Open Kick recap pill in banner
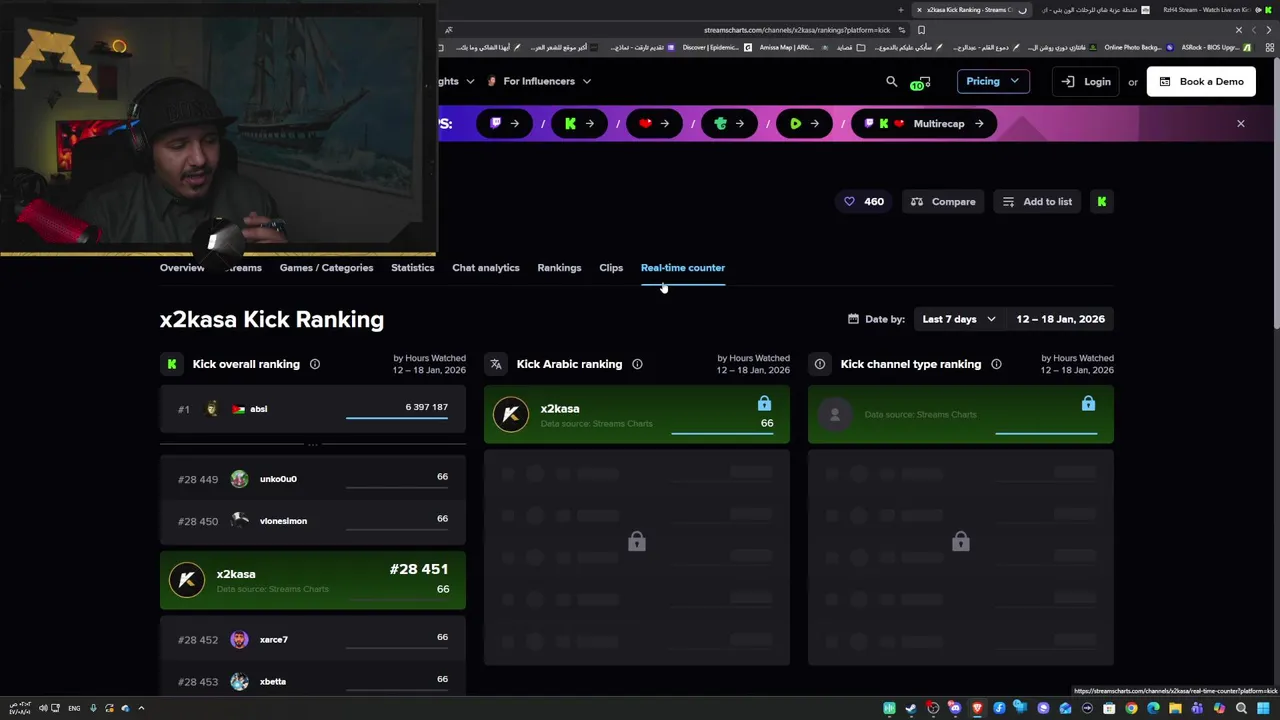 (x=580, y=124)
